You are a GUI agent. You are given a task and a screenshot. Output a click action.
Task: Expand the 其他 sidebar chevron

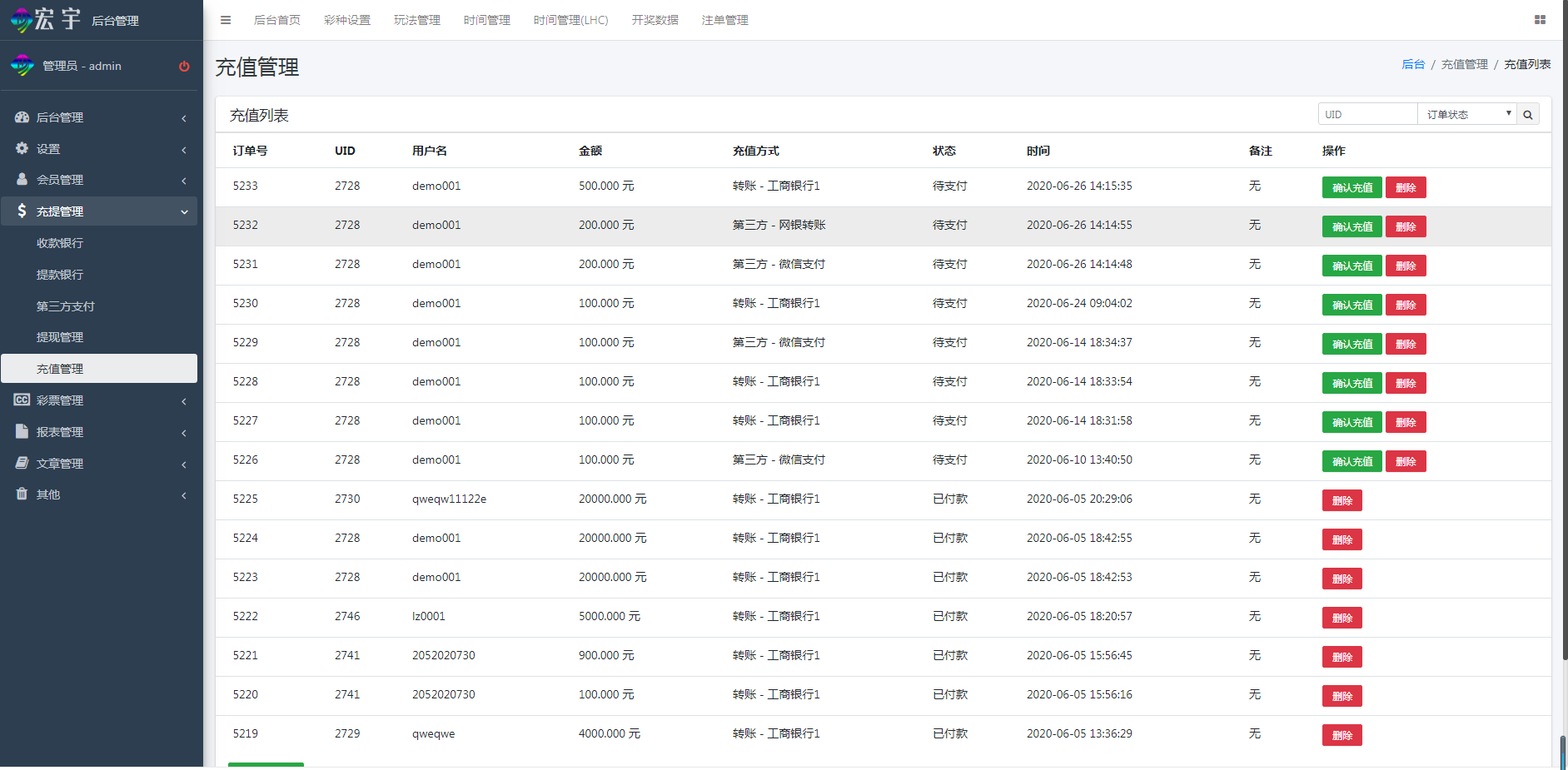pos(184,495)
